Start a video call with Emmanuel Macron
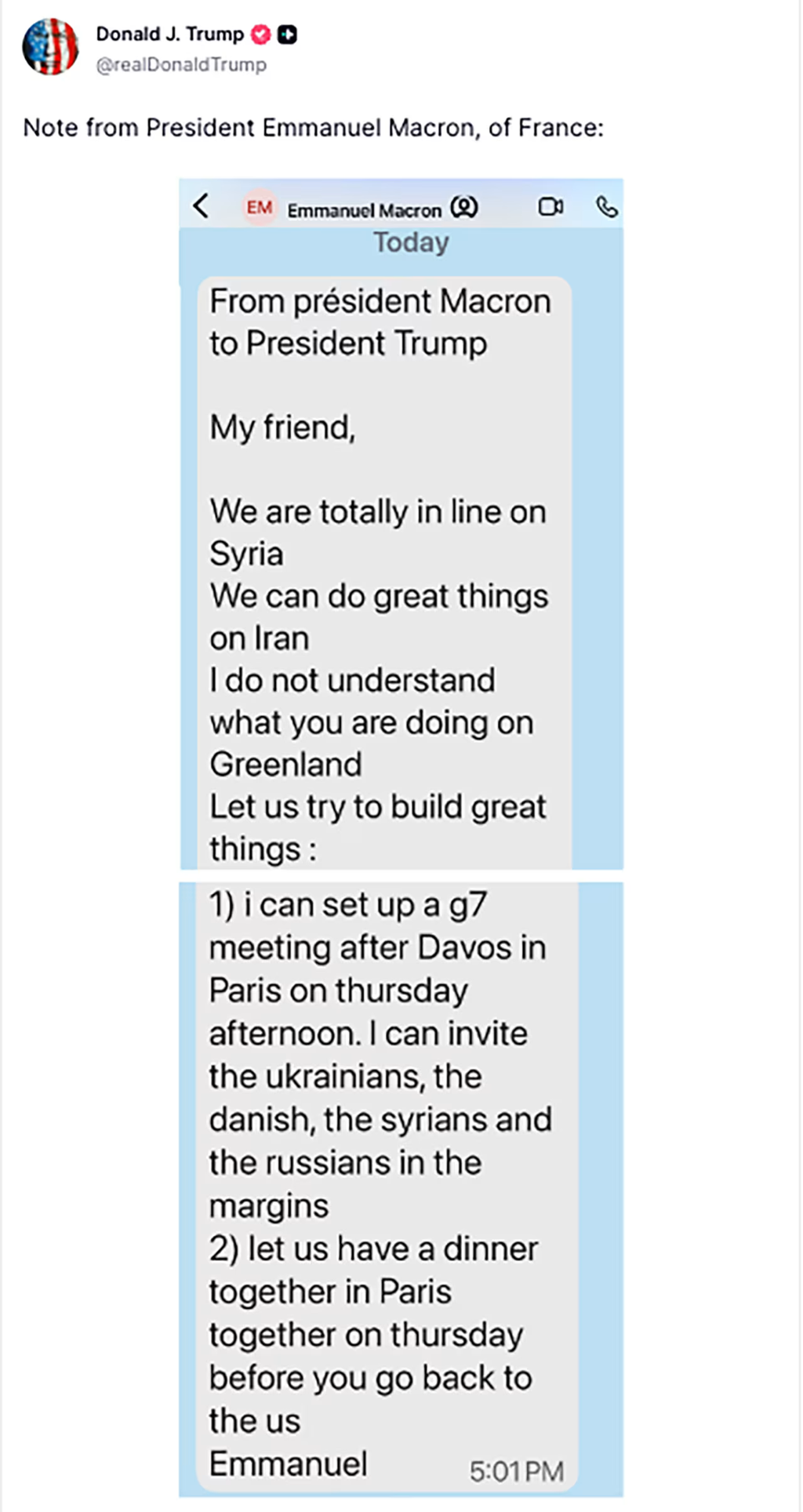The image size is (803, 1512). pos(550,207)
